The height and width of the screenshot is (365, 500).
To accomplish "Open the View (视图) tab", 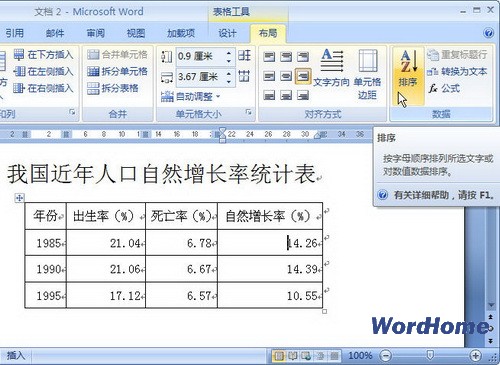I will pyautogui.click(x=136, y=33).
